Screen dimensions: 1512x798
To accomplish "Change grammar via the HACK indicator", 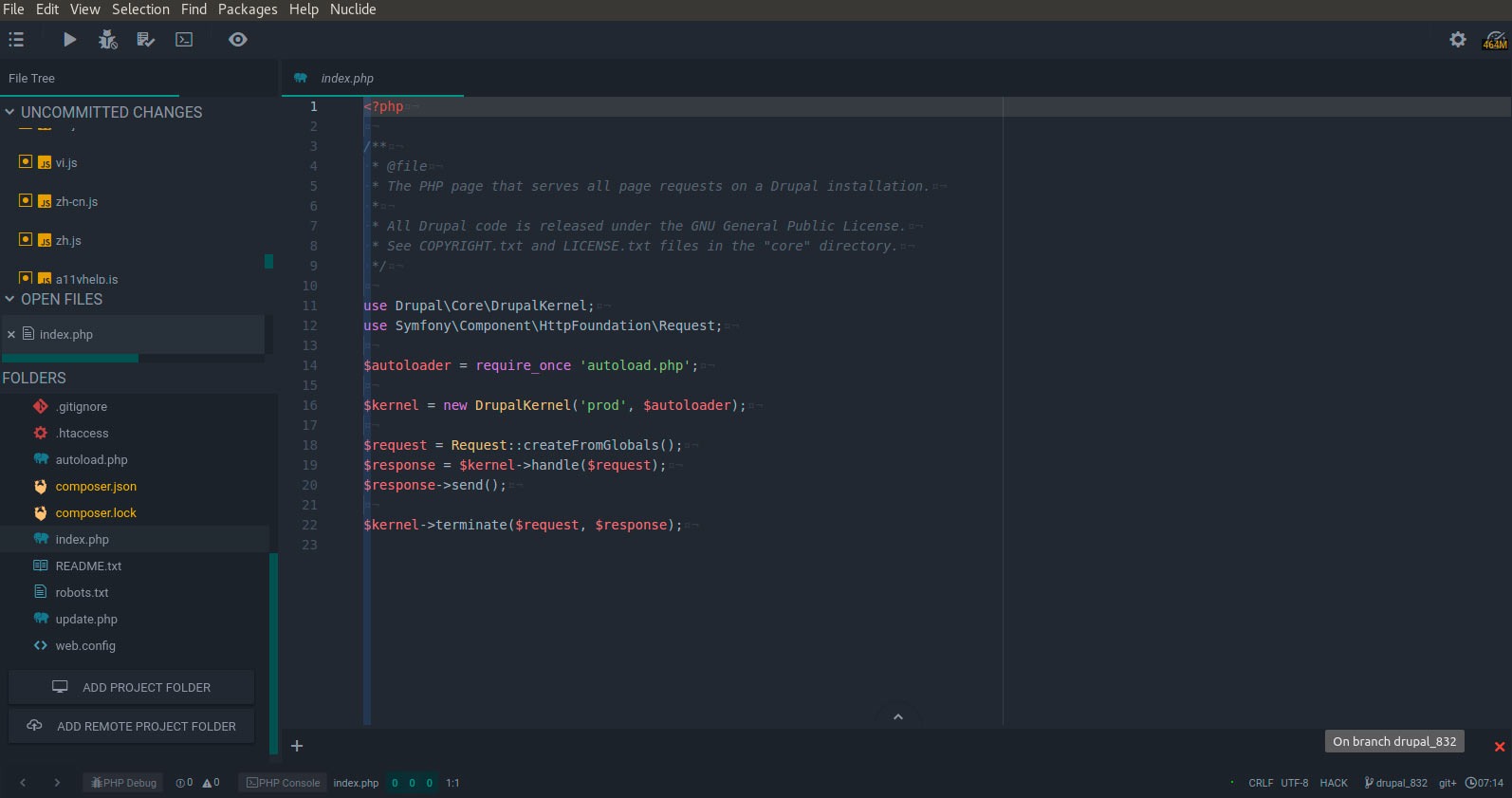I will (x=1334, y=783).
